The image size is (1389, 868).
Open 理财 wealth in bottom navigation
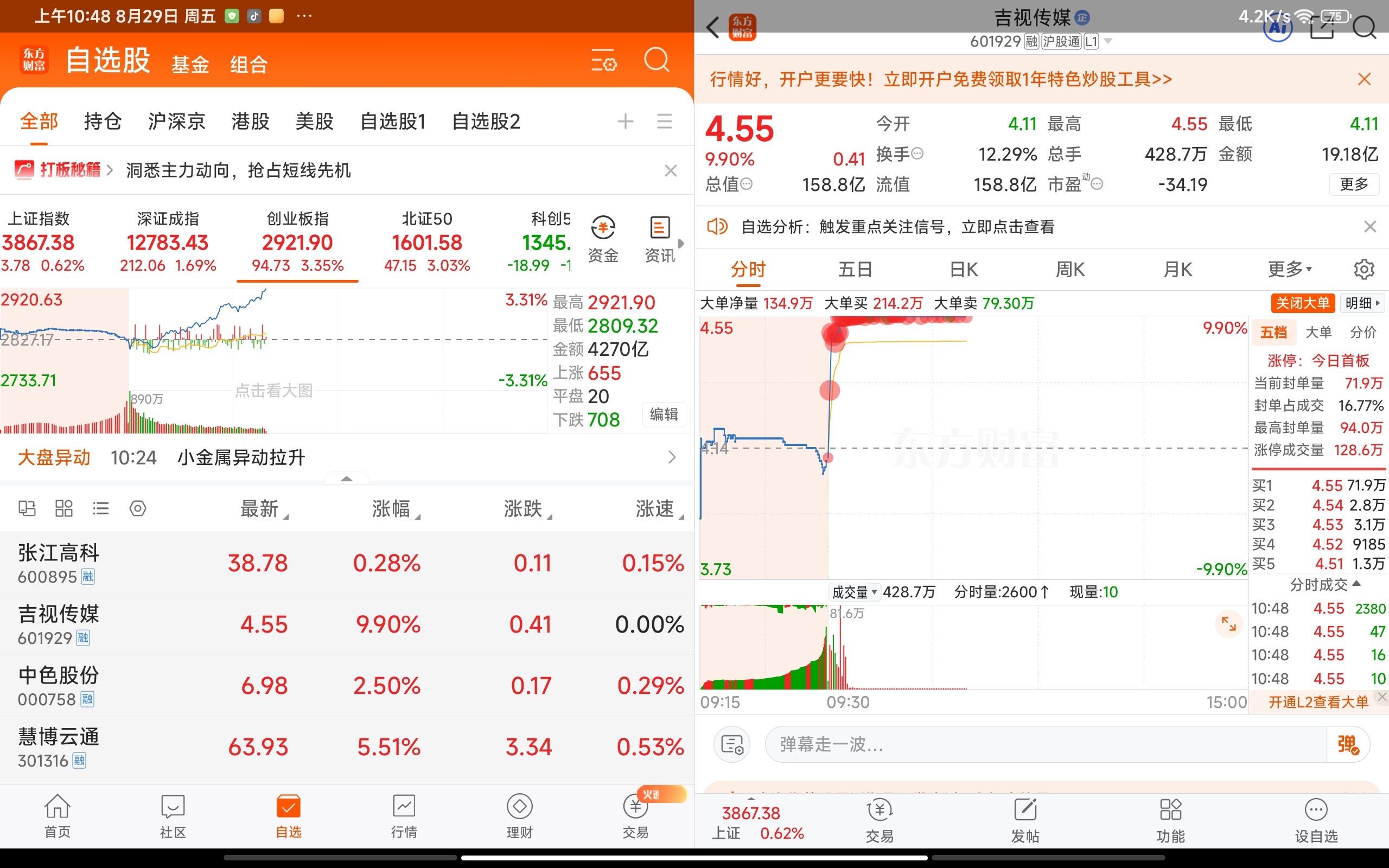click(519, 816)
